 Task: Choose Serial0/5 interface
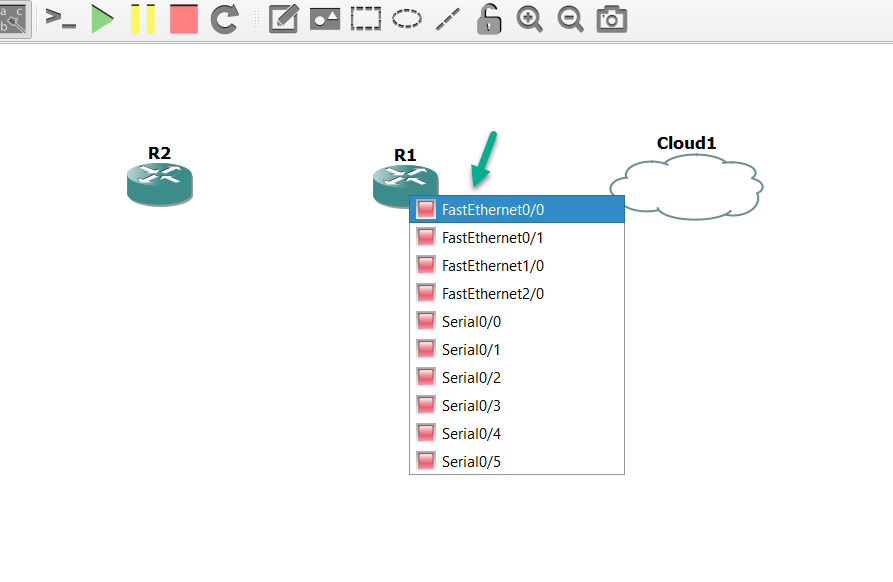coord(517,461)
